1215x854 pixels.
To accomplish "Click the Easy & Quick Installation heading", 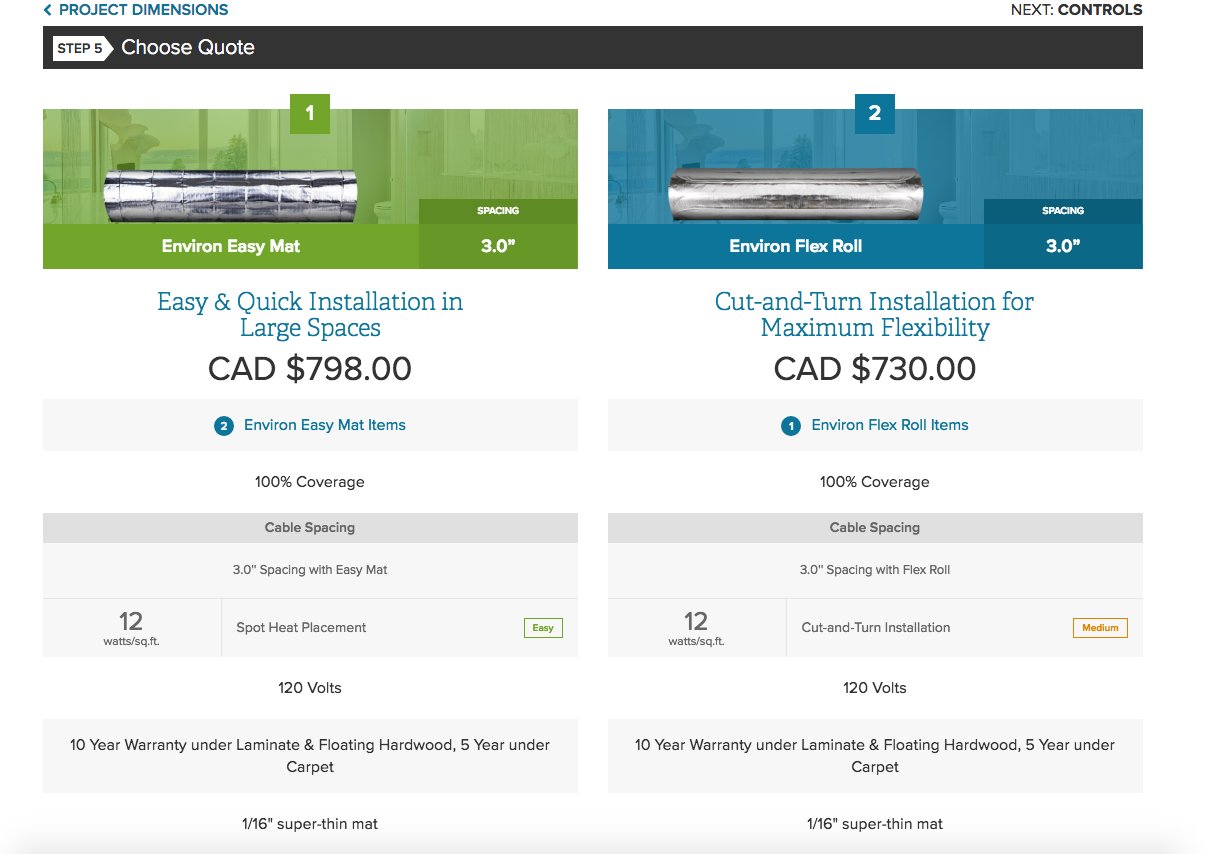I will pos(310,314).
